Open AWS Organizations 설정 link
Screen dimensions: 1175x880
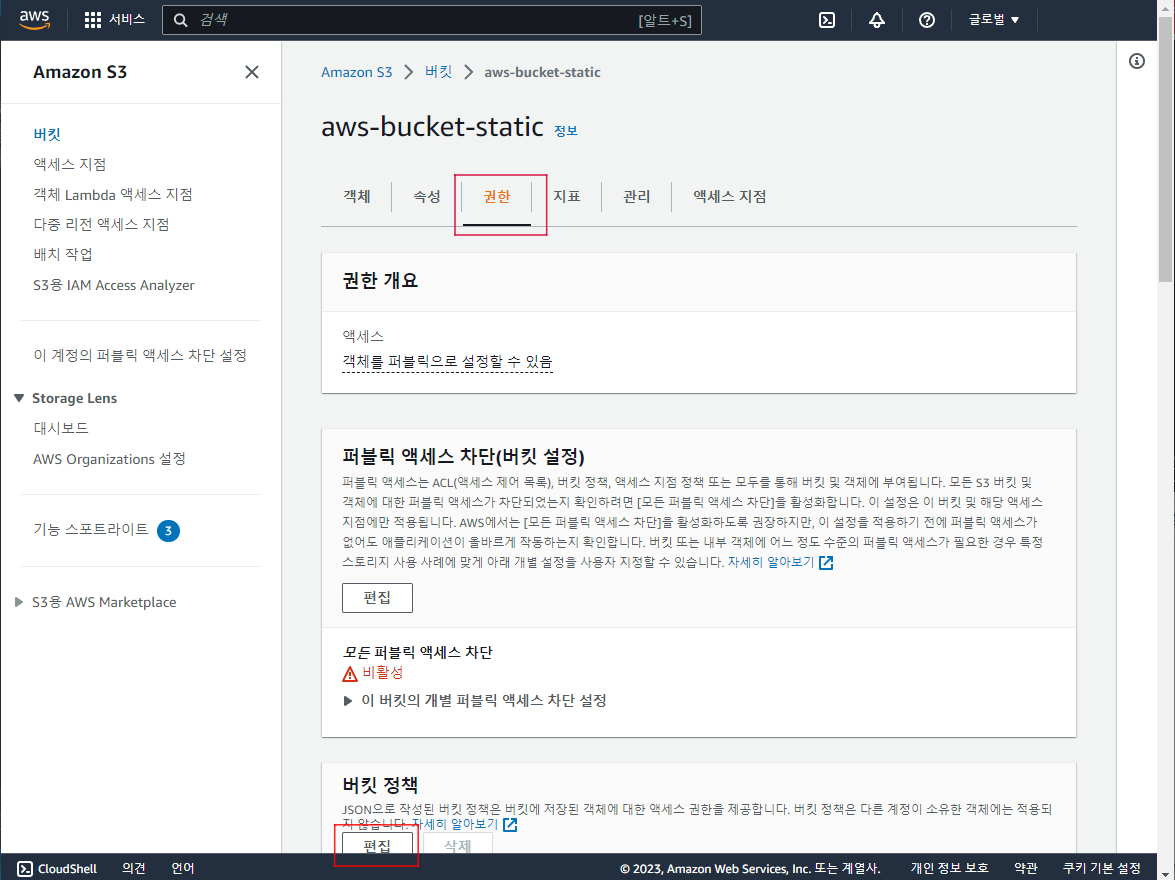click(109, 459)
